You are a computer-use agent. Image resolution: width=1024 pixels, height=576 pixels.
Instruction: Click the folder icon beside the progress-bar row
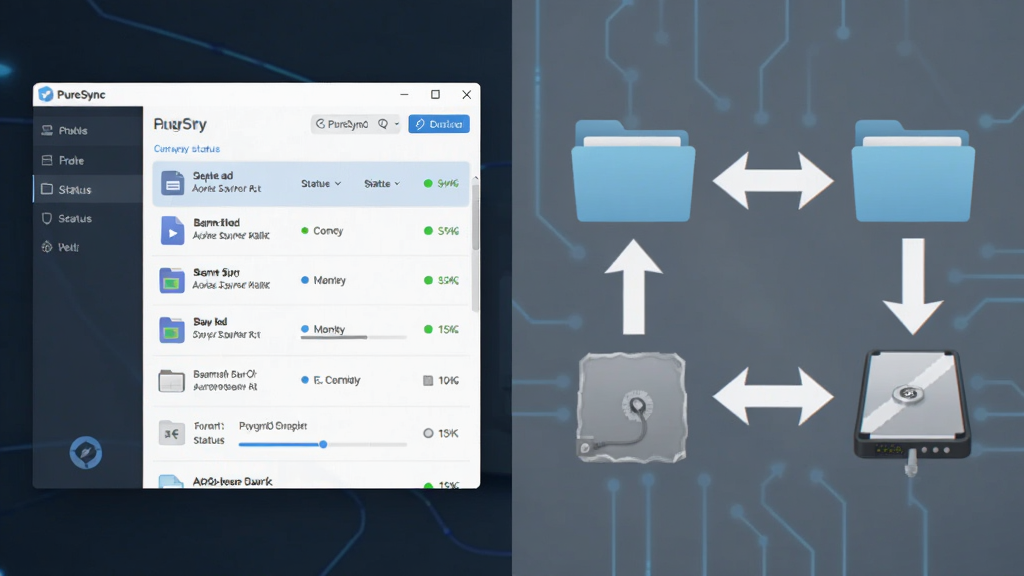[172, 330]
